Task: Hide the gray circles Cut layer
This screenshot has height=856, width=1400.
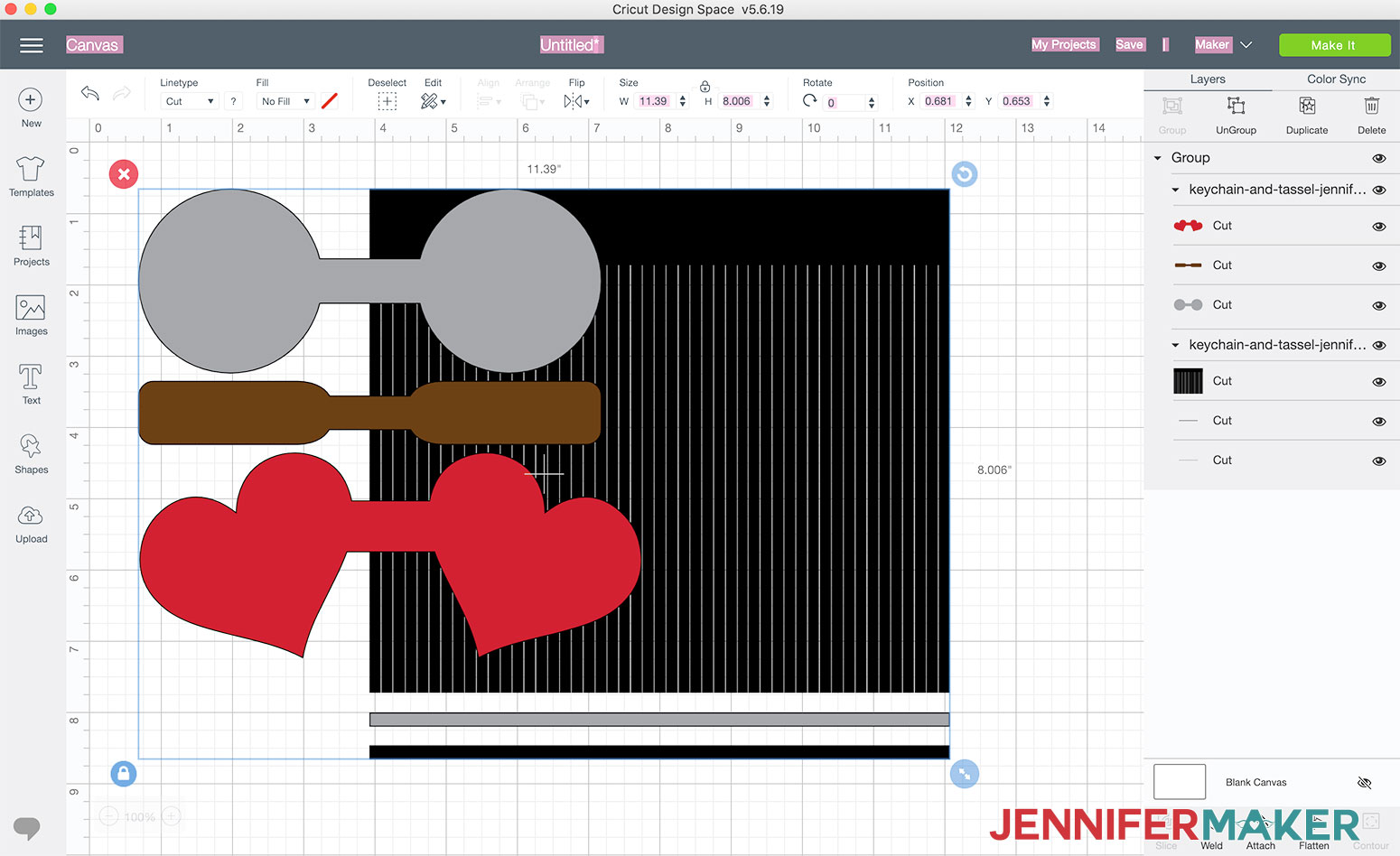Action: (1379, 306)
